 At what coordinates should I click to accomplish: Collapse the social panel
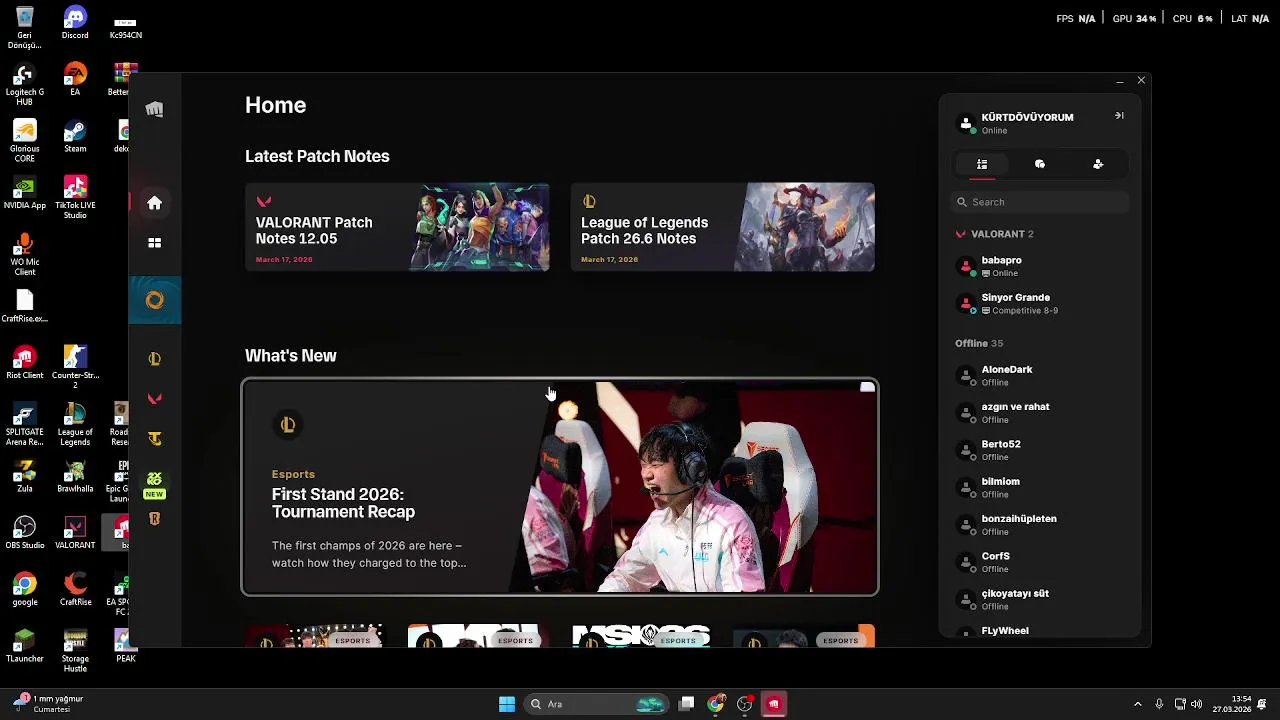click(1119, 116)
